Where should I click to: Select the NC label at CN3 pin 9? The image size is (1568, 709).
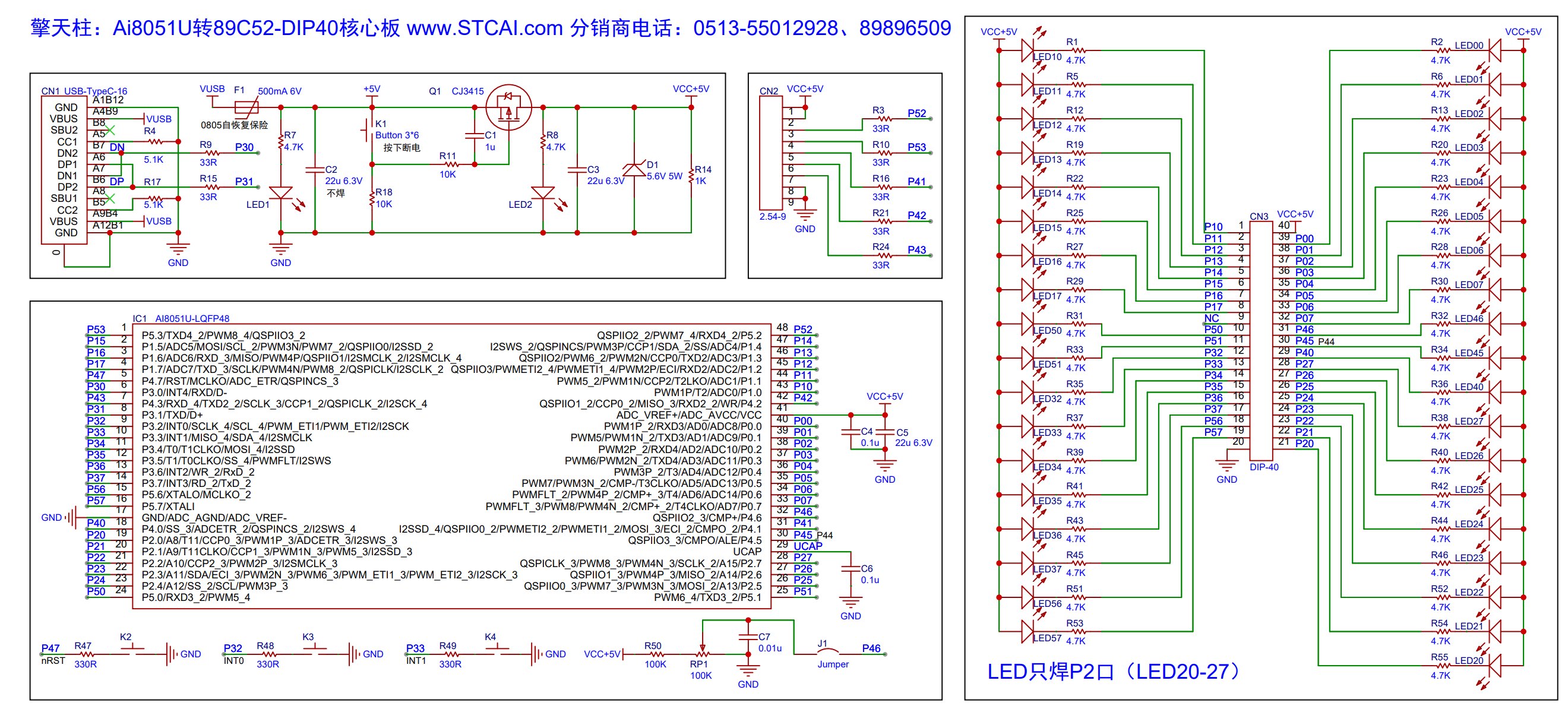coord(1211,318)
